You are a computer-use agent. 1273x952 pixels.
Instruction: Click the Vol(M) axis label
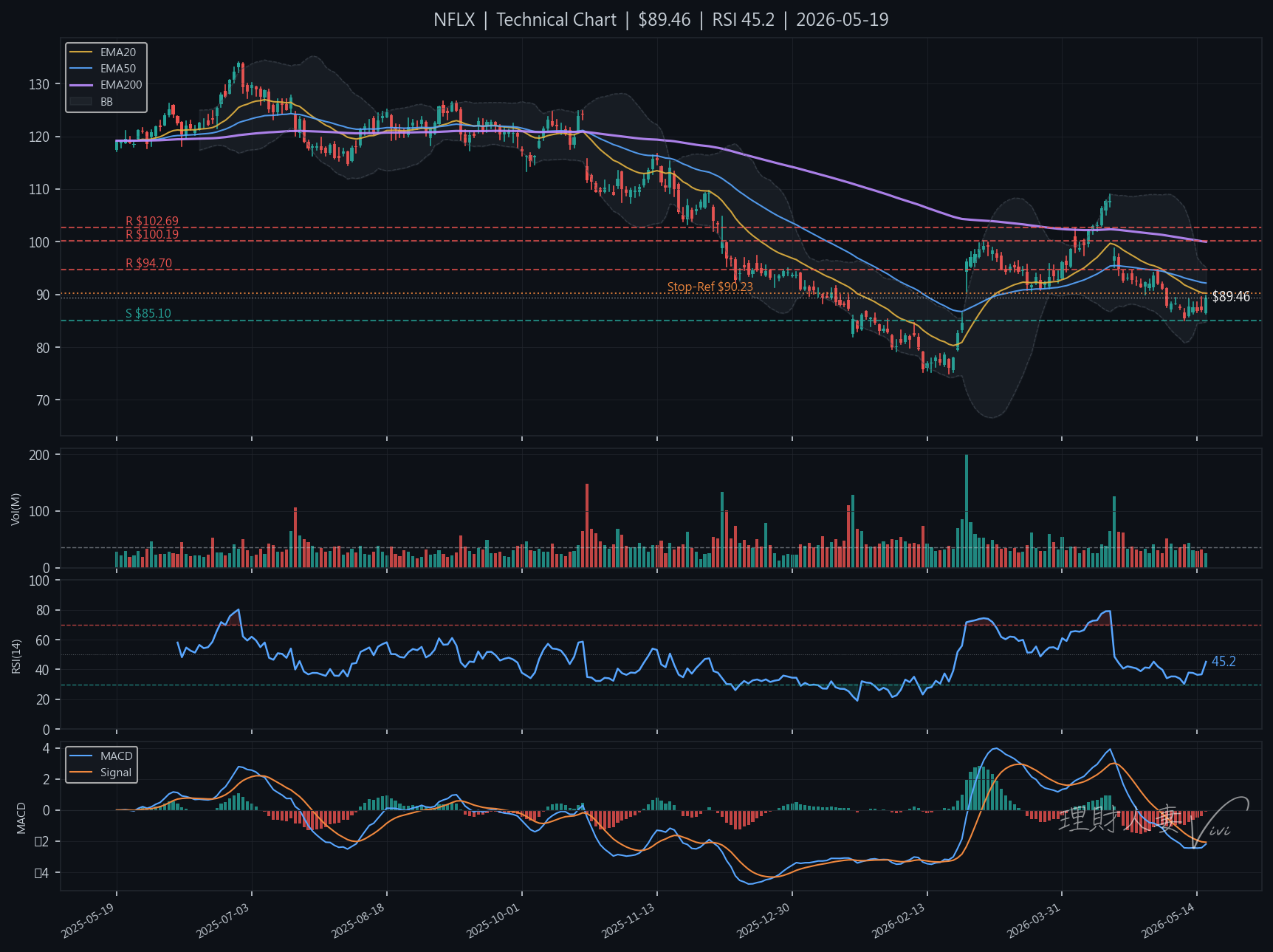pyautogui.click(x=16, y=509)
